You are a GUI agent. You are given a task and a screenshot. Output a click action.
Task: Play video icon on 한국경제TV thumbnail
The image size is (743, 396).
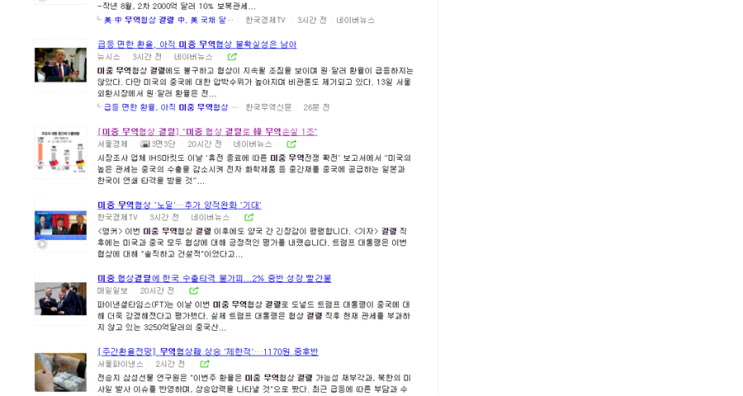(x=42, y=244)
